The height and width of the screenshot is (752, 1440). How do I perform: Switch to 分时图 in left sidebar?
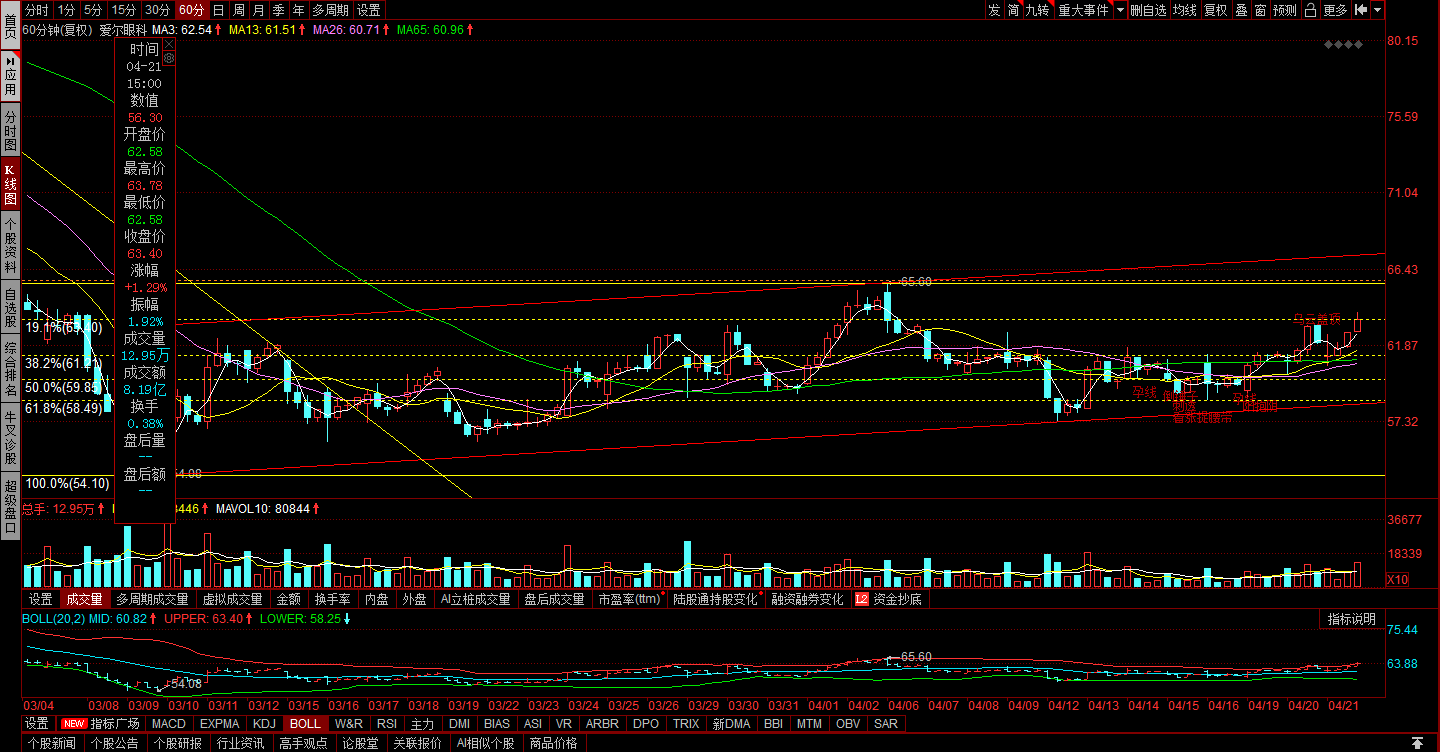point(10,130)
